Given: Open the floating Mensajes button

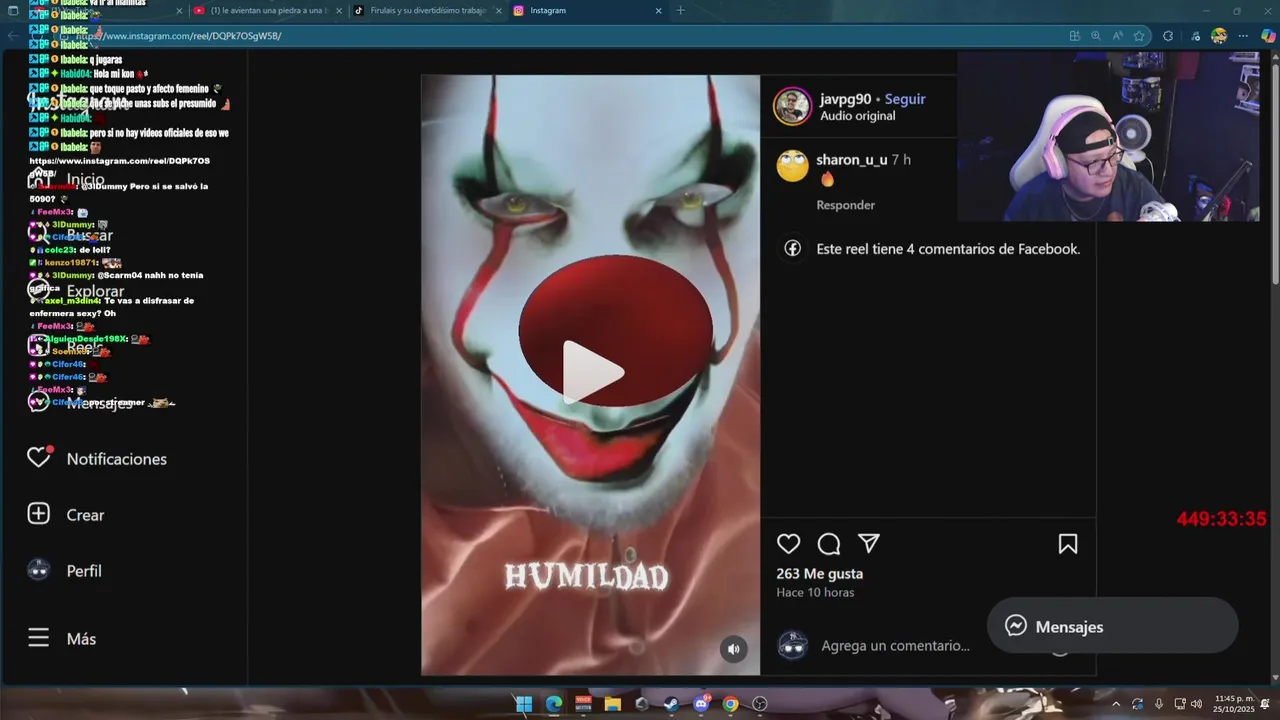Looking at the screenshot, I should [x=1112, y=626].
